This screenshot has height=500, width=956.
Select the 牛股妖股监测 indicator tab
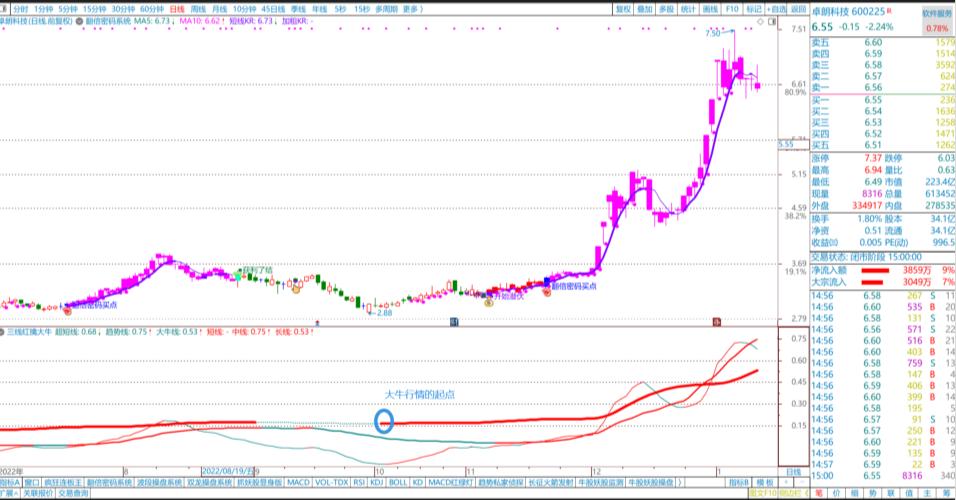pyautogui.click(x=601, y=482)
